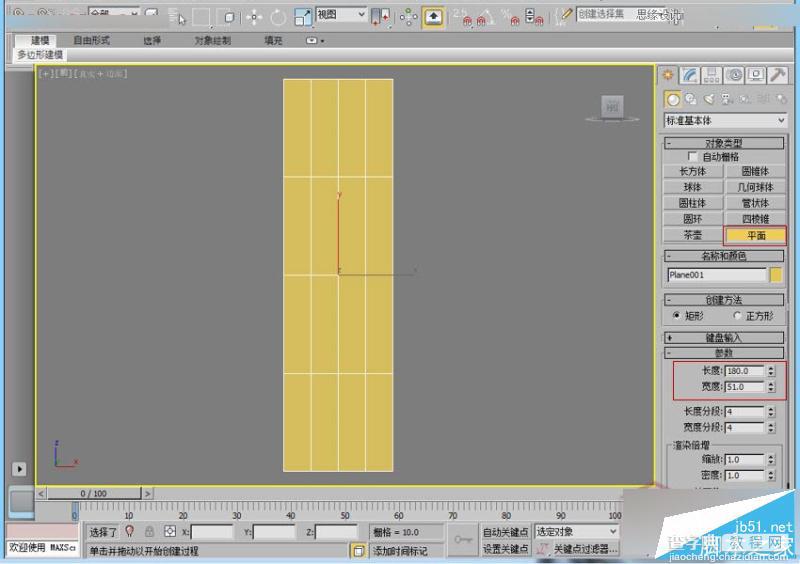This screenshot has height=564, width=800.
Task: Click the Plane001 name field
Action: pos(716,275)
